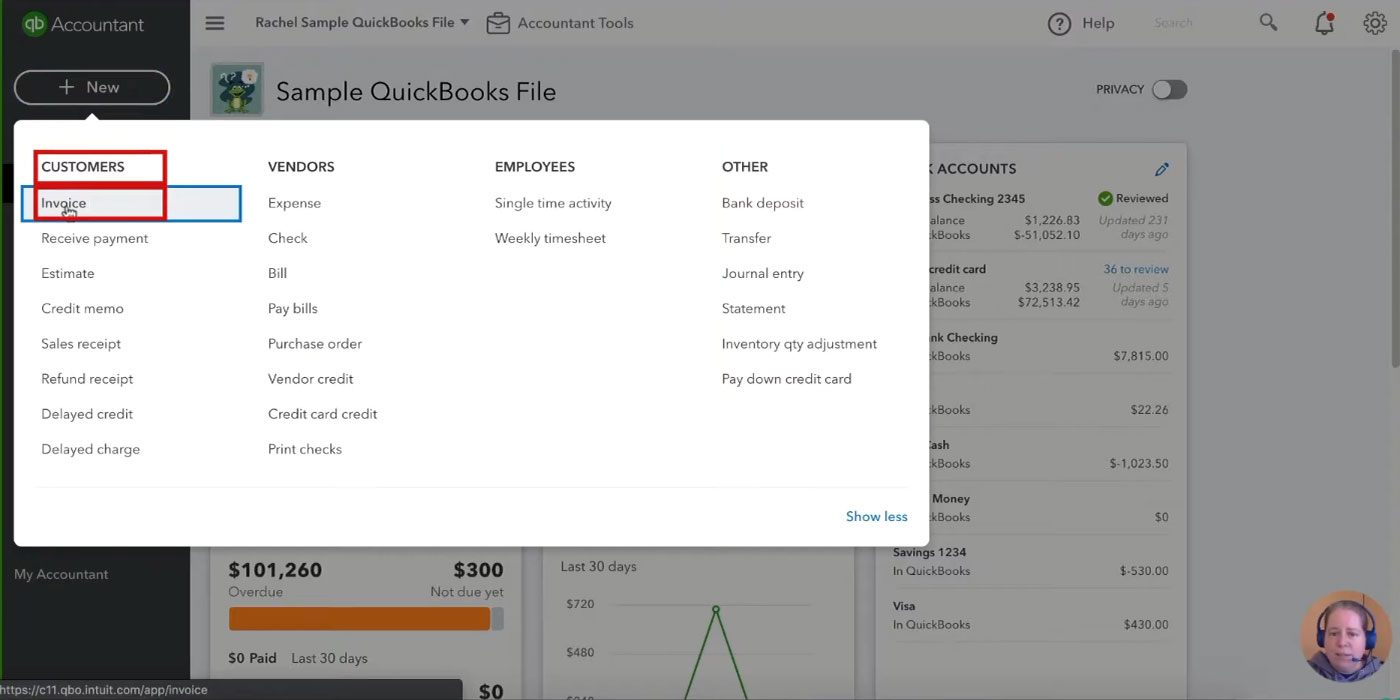Click the $101,260 overdue amount

click(x=275, y=570)
